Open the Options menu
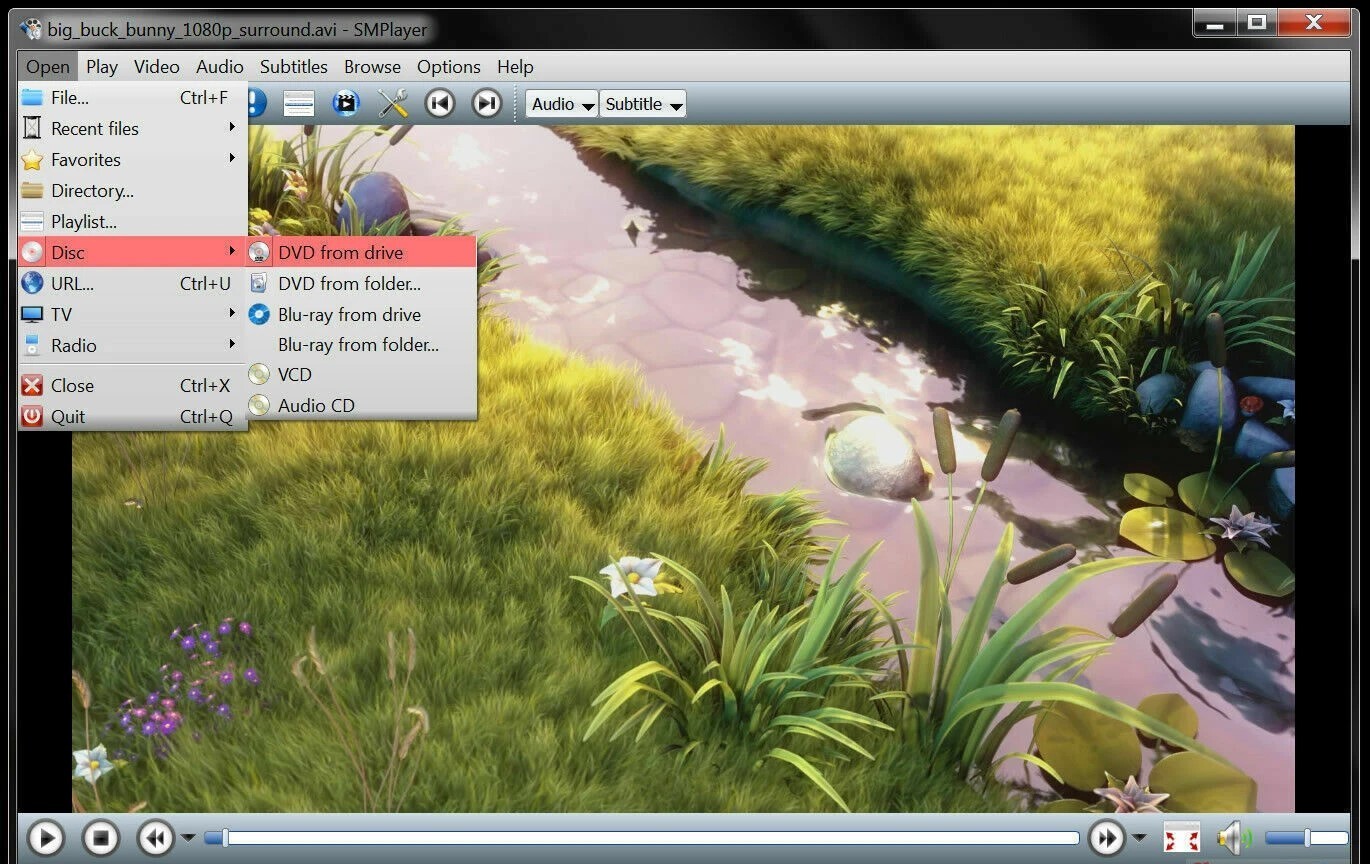Viewport: 1370px width, 864px height. tap(449, 67)
